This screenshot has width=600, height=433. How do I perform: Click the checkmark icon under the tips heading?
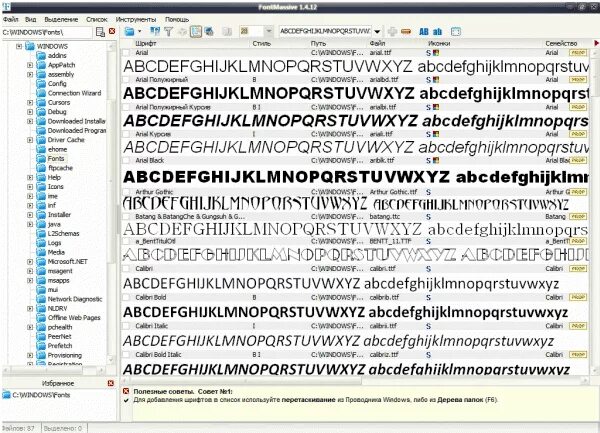[x=126, y=400]
